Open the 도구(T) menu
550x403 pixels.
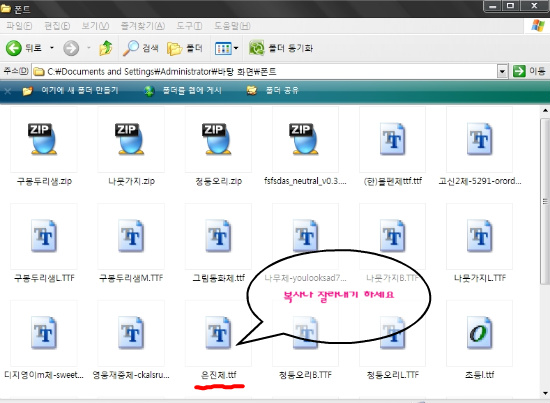(189, 26)
